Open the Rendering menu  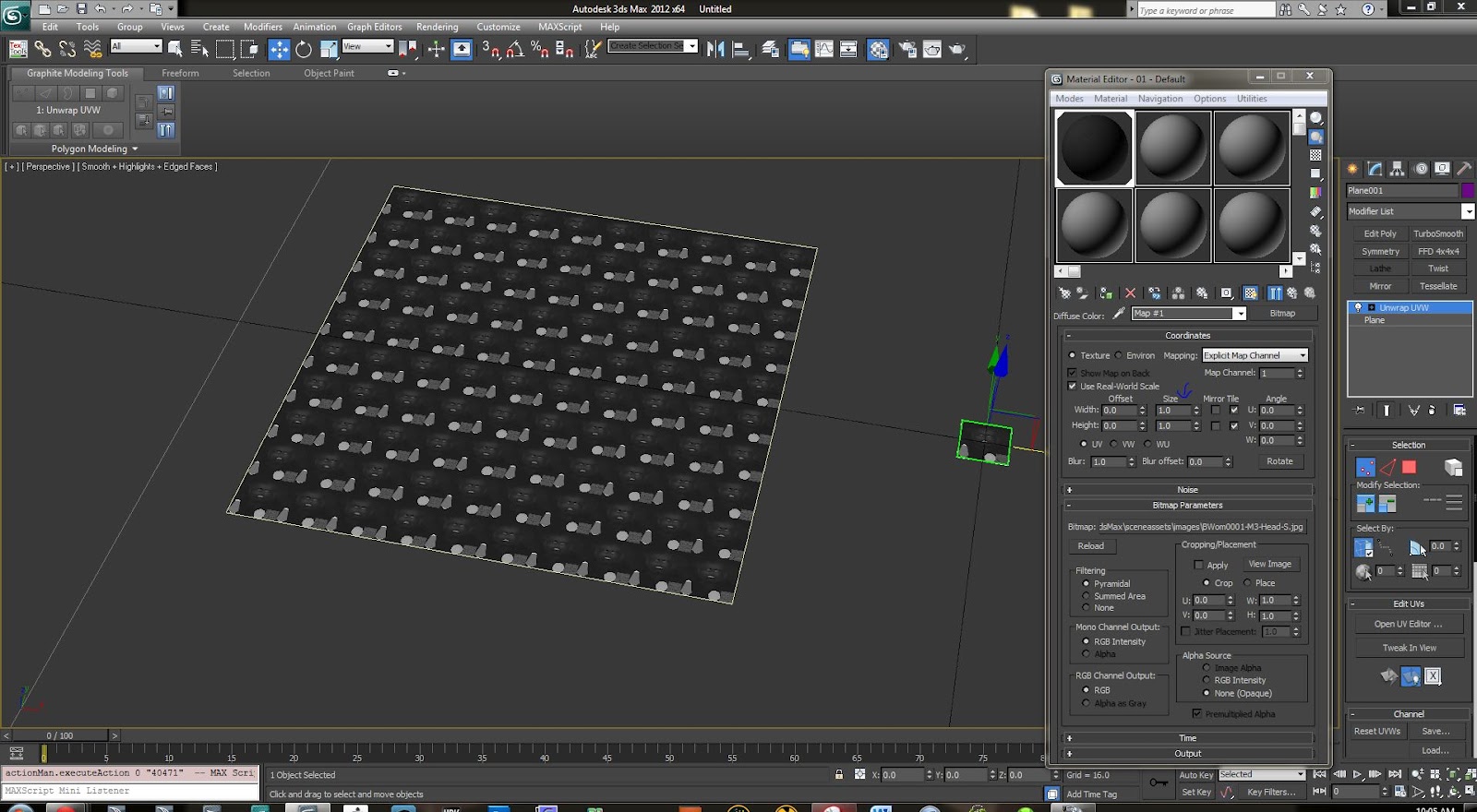tap(437, 27)
